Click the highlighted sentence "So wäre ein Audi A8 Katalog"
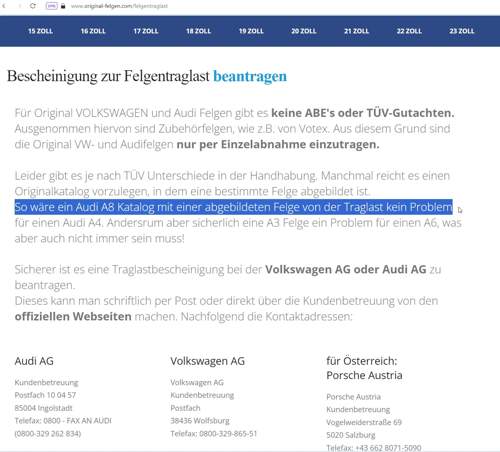Viewport: 500px width, 452px height. [234, 207]
